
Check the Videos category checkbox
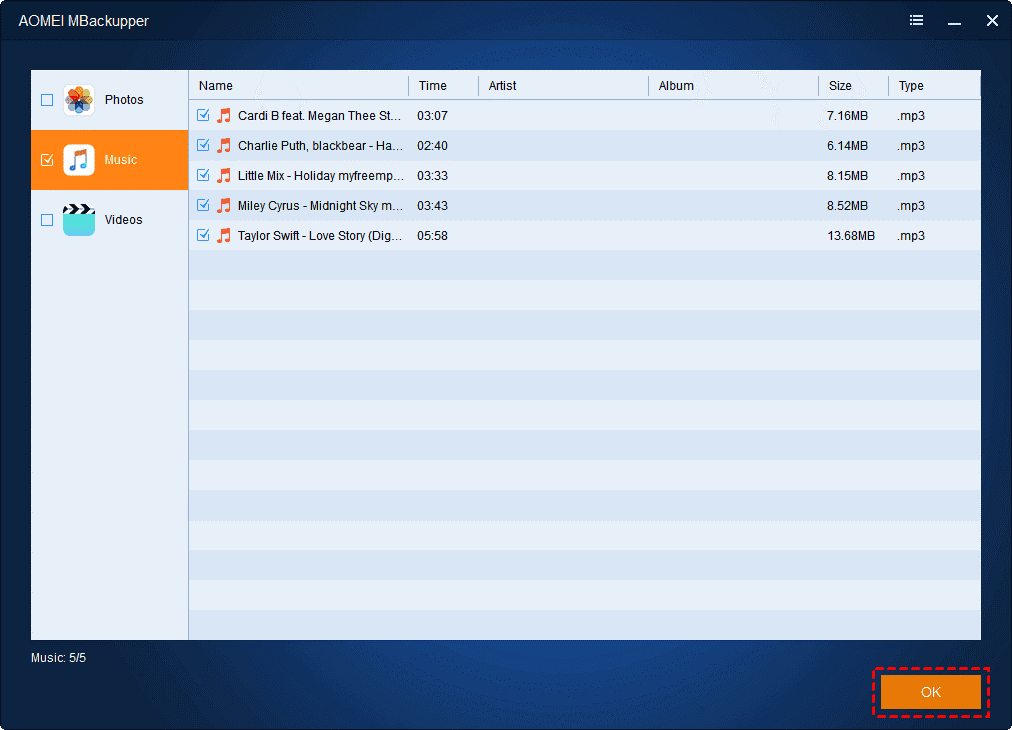(x=47, y=220)
